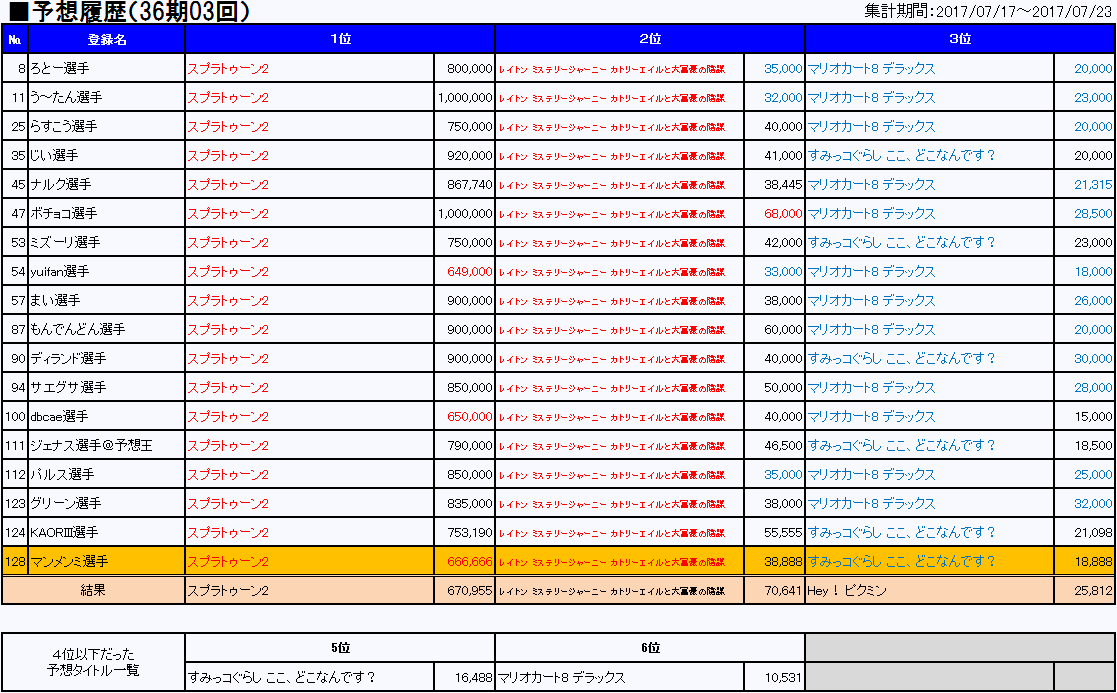Click the 30,000 value in ディランド選手 row
Image resolution: width=1117 pixels, height=693 pixels.
1093,359
